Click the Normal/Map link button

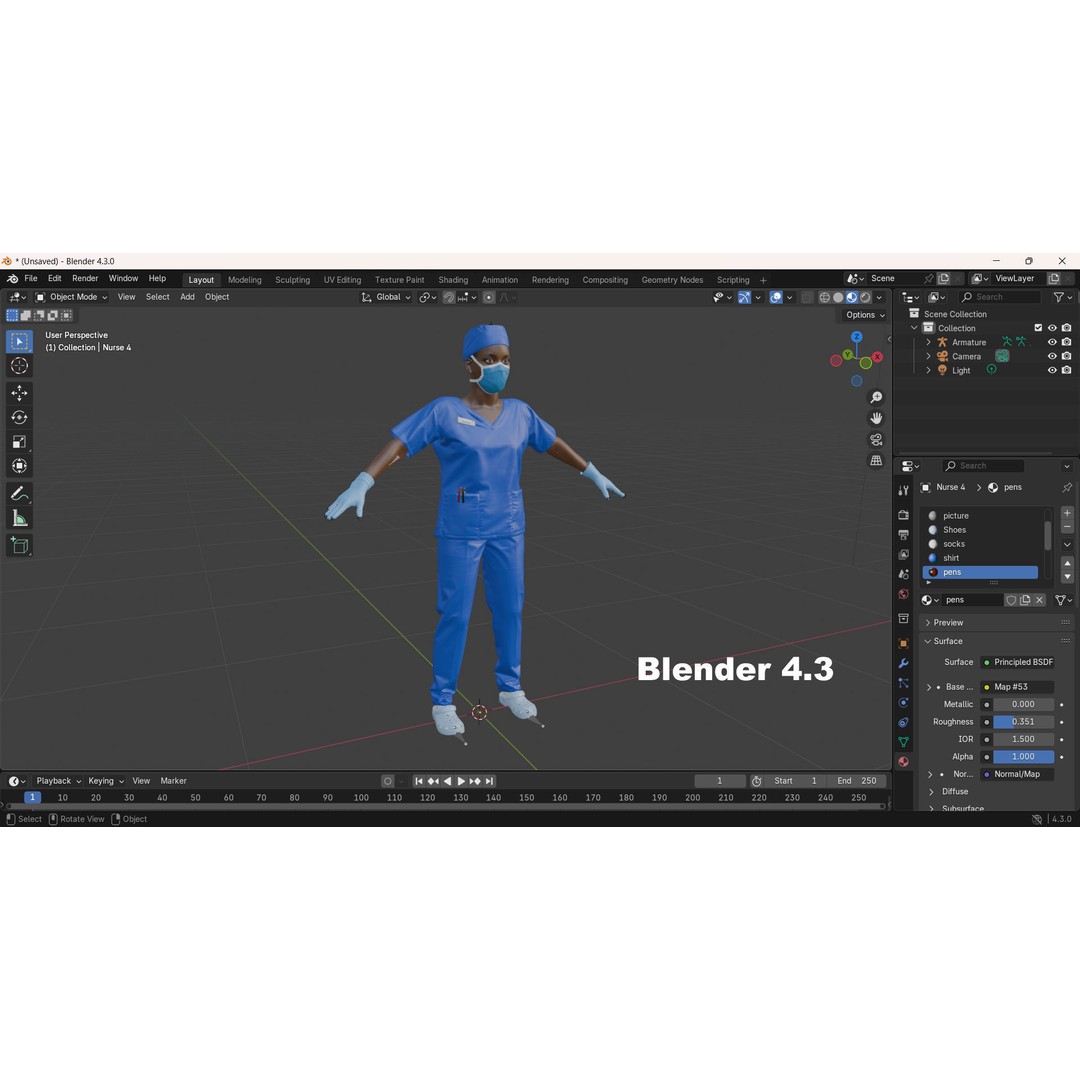click(1017, 774)
